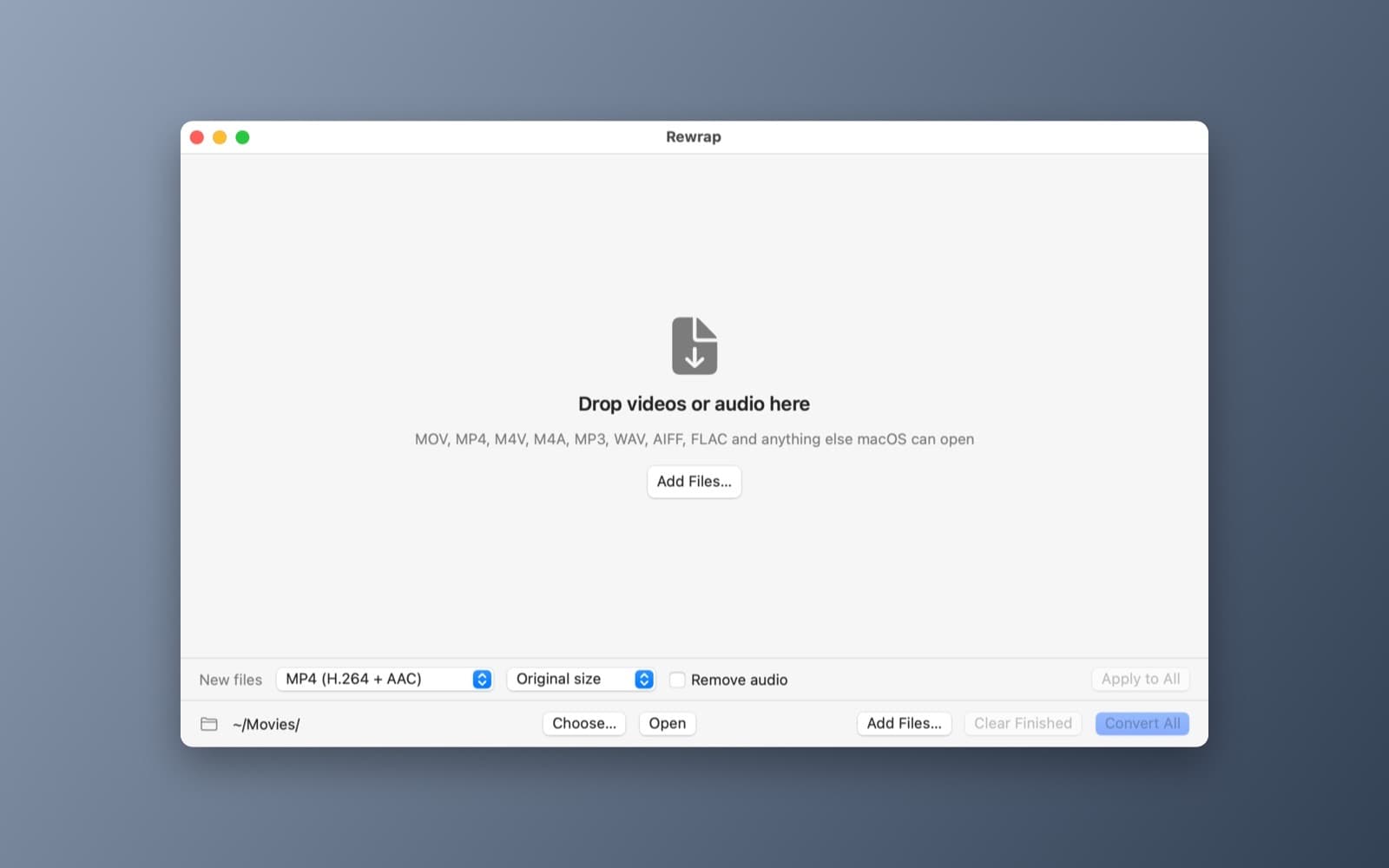Screen dimensions: 1389x868
Task: Click Choose... to pick output folder
Action: [x=584, y=723]
